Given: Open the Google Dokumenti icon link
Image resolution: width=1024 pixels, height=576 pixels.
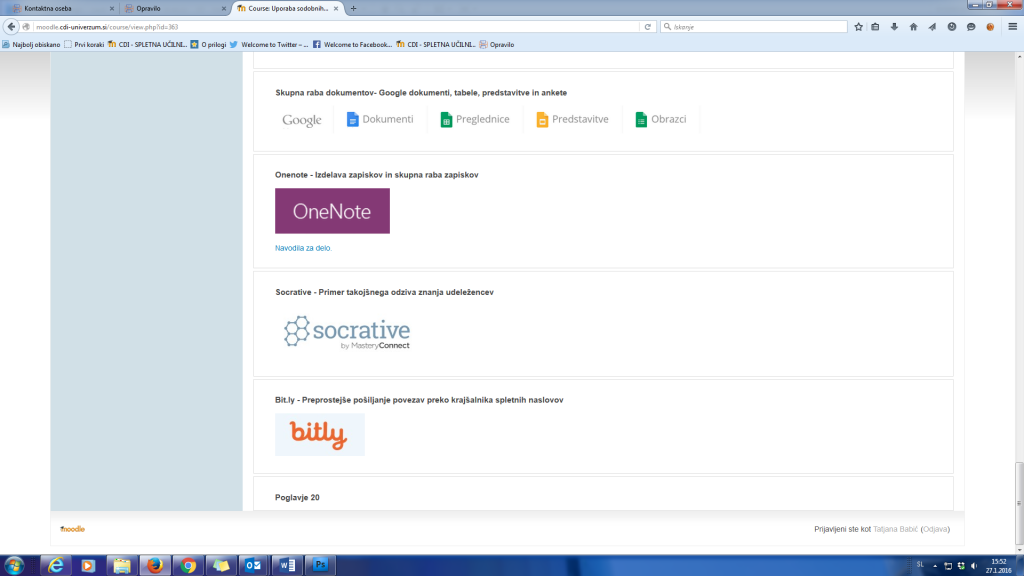Looking at the screenshot, I should (379, 119).
